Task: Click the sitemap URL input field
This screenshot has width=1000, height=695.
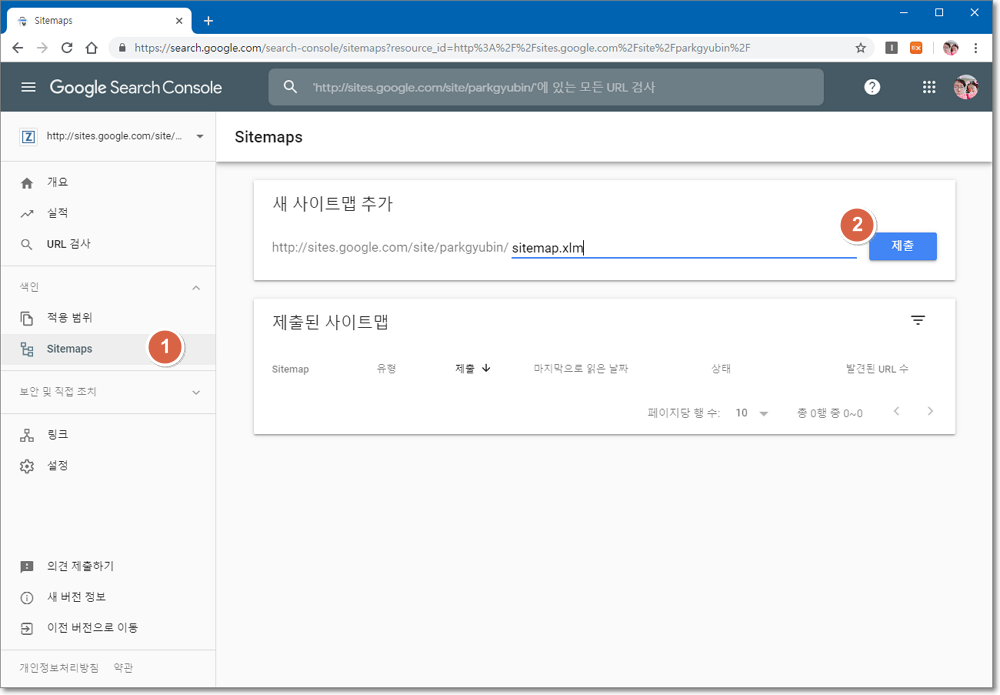Action: coord(682,248)
